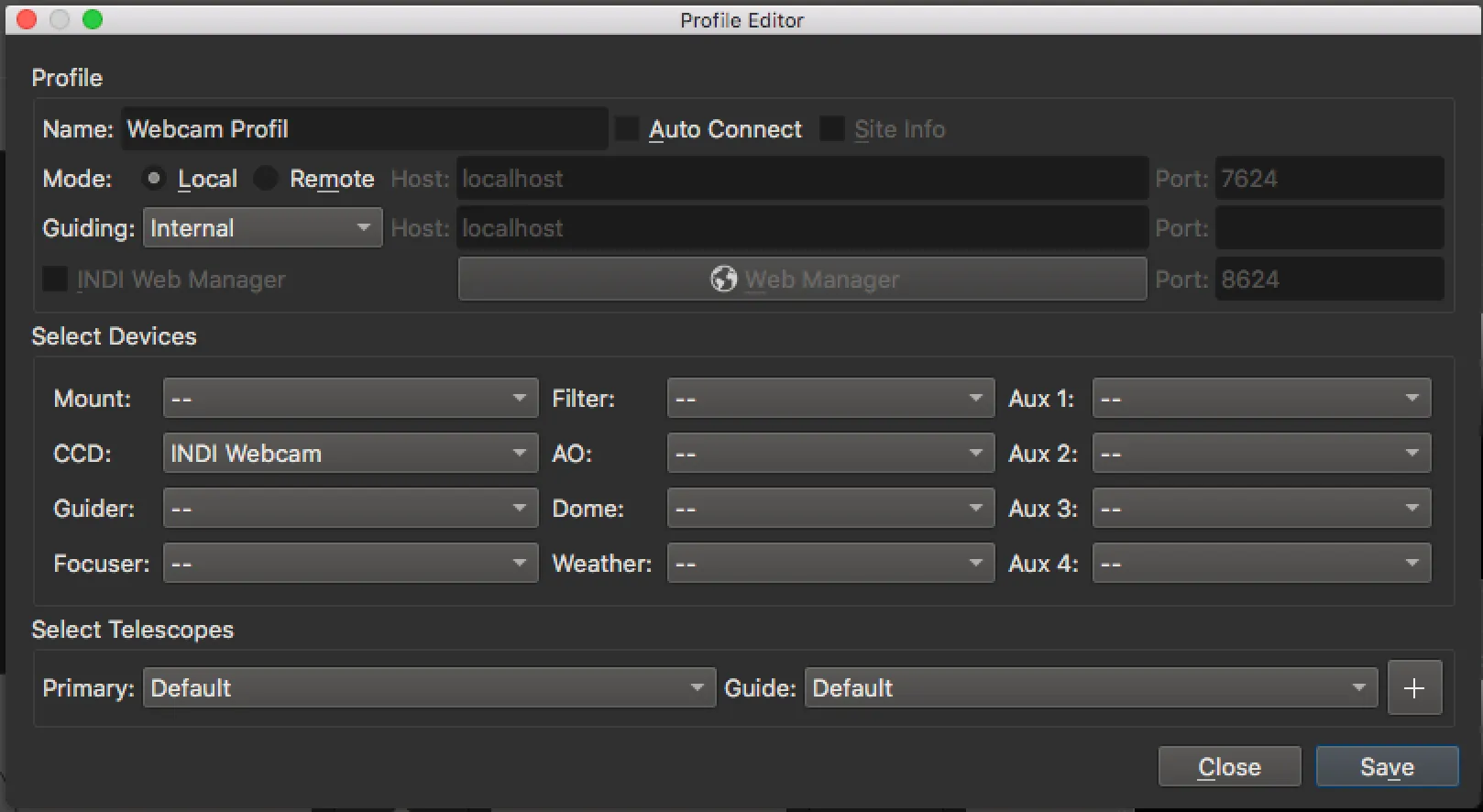Save the profile with Save button
This screenshot has height=812, width=1483.
(1387, 766)
